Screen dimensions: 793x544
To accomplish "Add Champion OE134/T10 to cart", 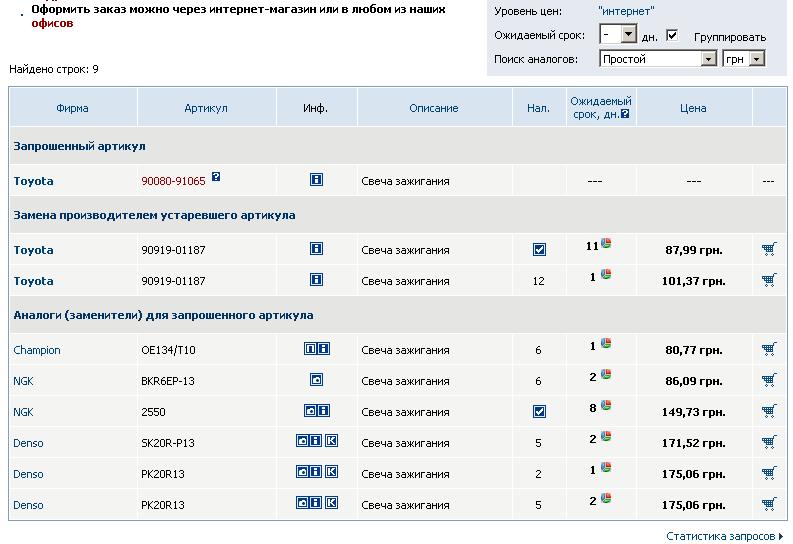I will click(x=768, y=349).
